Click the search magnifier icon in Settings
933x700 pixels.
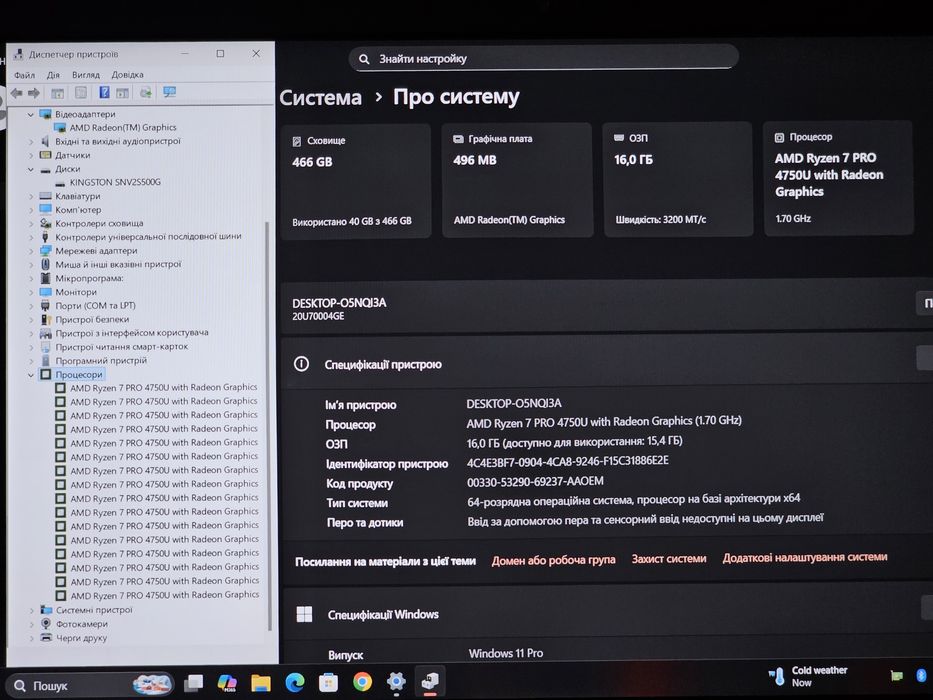(364, 59)
